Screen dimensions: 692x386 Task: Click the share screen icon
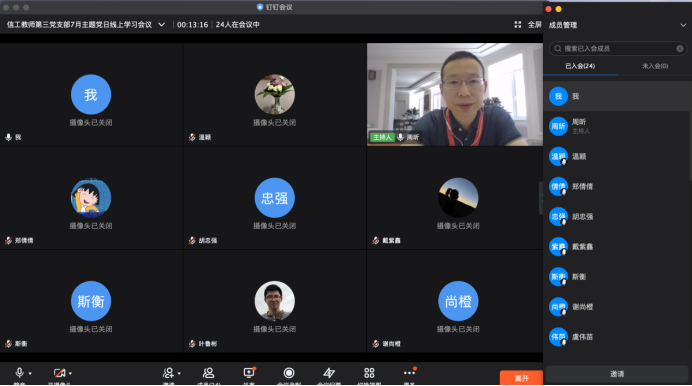[x=249, y=373]
